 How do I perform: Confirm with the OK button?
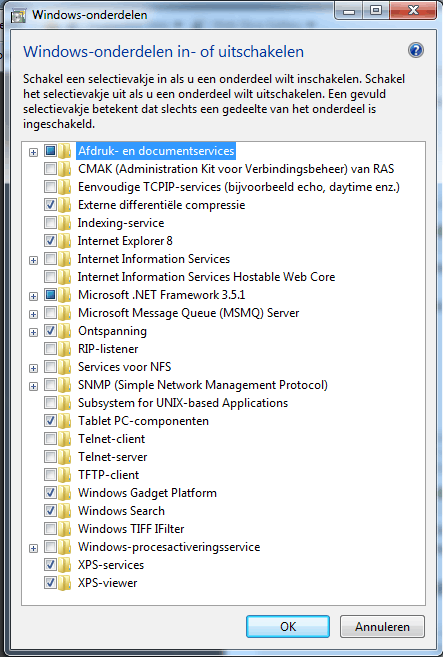(288, 627)
